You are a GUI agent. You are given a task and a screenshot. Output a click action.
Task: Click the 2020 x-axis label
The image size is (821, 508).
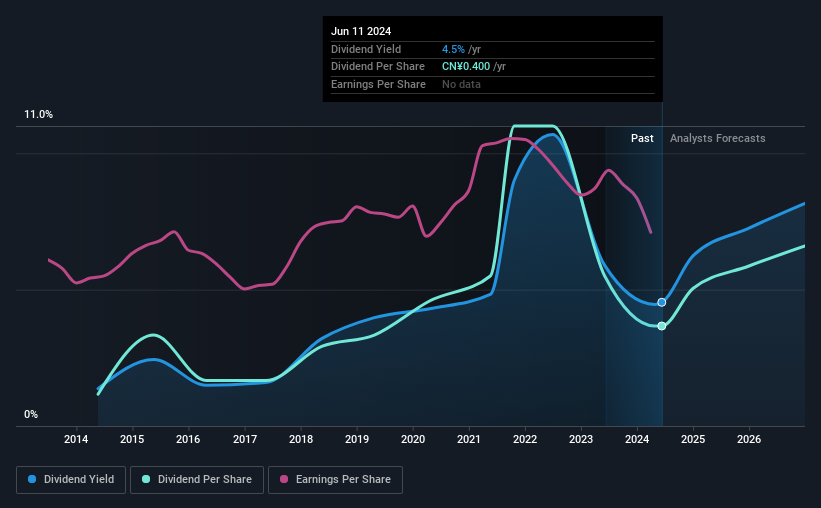pos(413,439)
